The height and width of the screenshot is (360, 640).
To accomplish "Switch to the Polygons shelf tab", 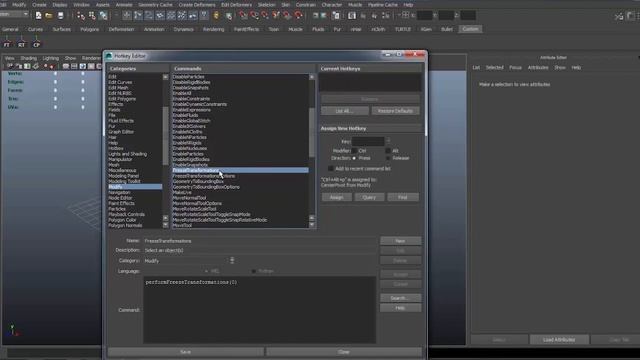I will pos(89,29).
